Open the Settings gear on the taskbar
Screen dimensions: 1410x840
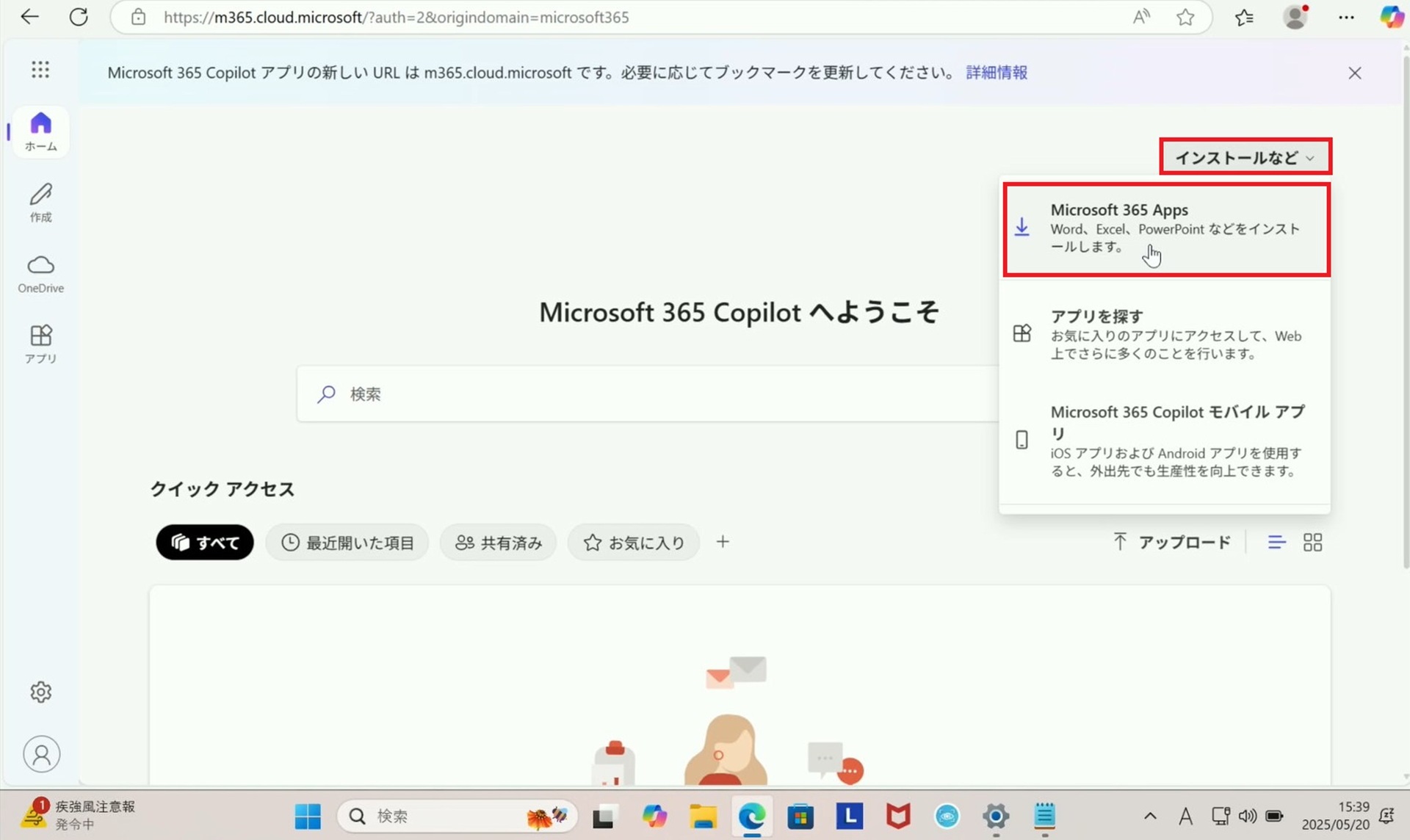coord(996,816)
